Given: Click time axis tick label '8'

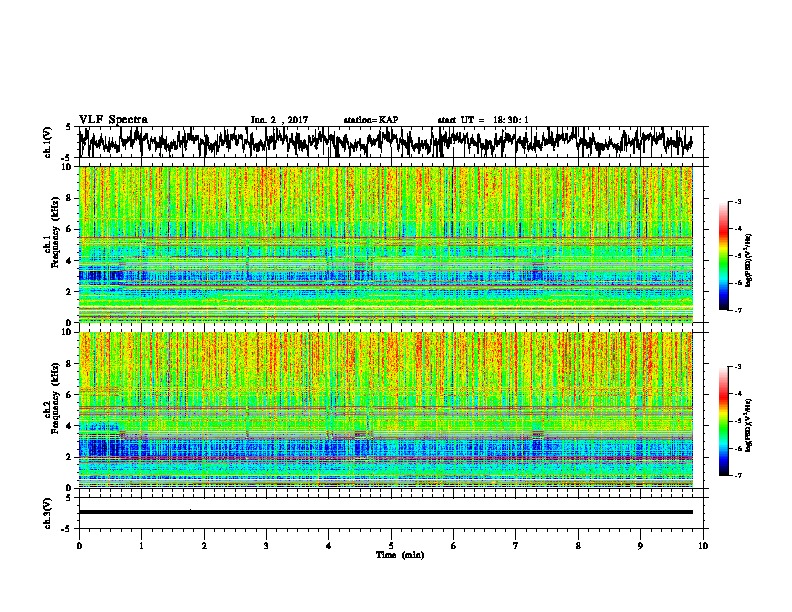Looking at the screenshot, I should point(578,545).
